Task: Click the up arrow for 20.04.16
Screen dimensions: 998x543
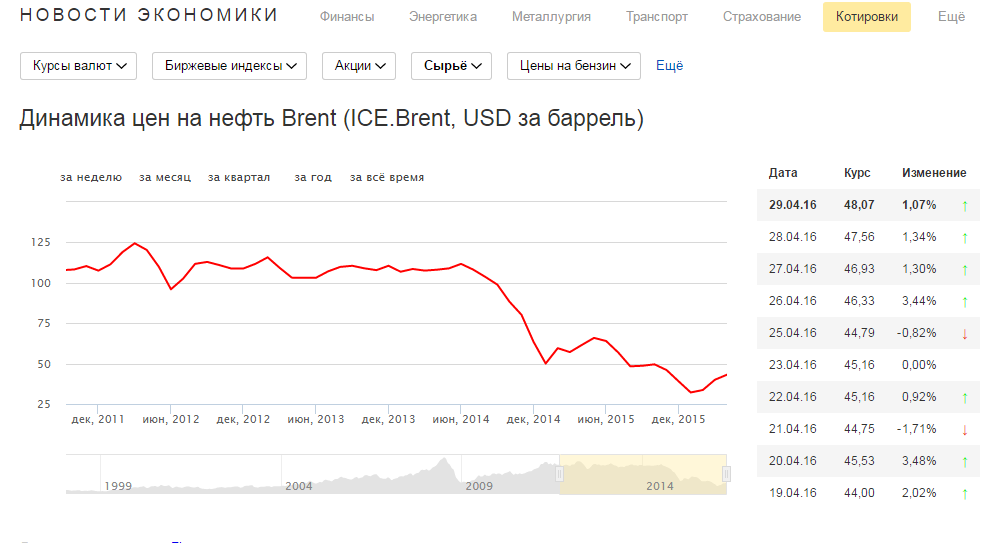Action: 965,461
